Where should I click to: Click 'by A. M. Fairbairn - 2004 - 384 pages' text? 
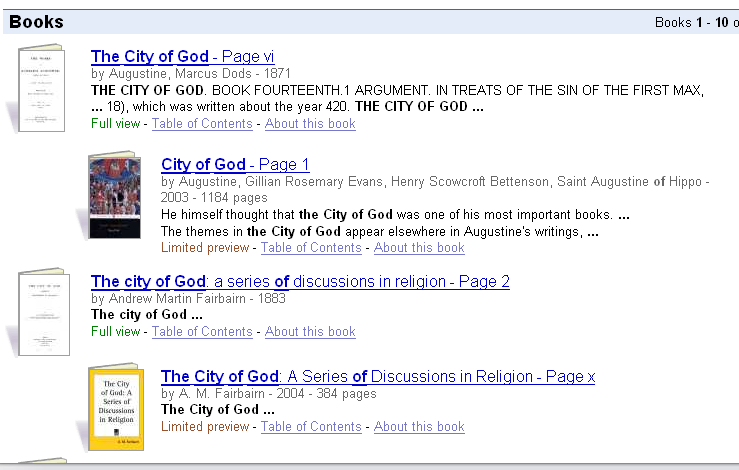[269, 393]
